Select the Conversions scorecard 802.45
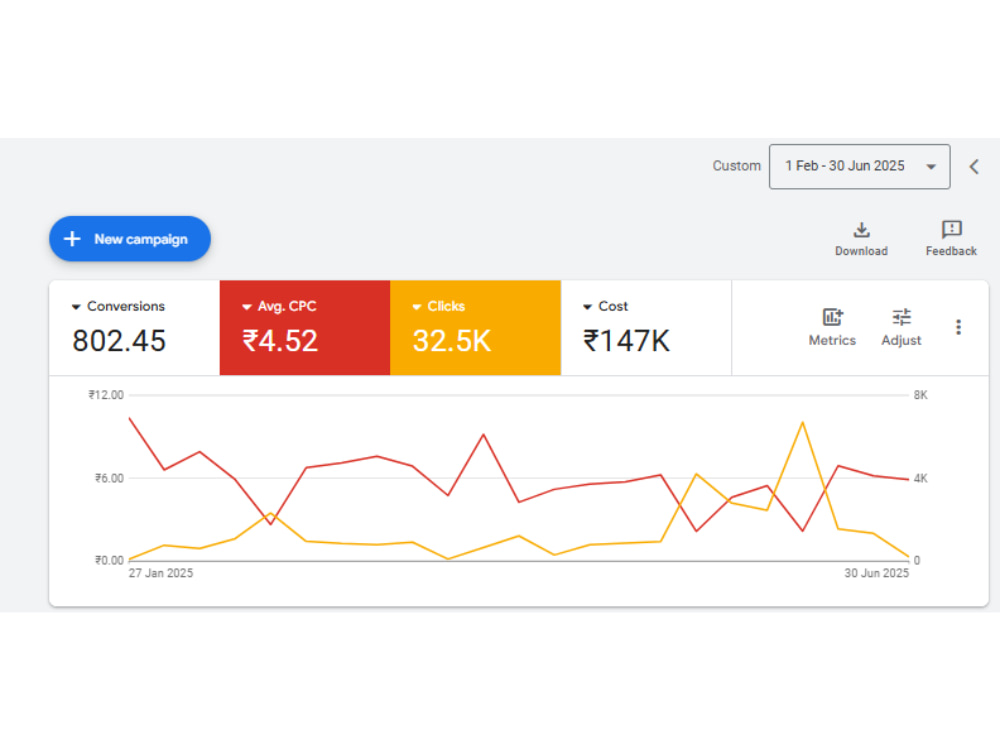The height and width of the screenshot is (750, 1000). pos(135,328)
